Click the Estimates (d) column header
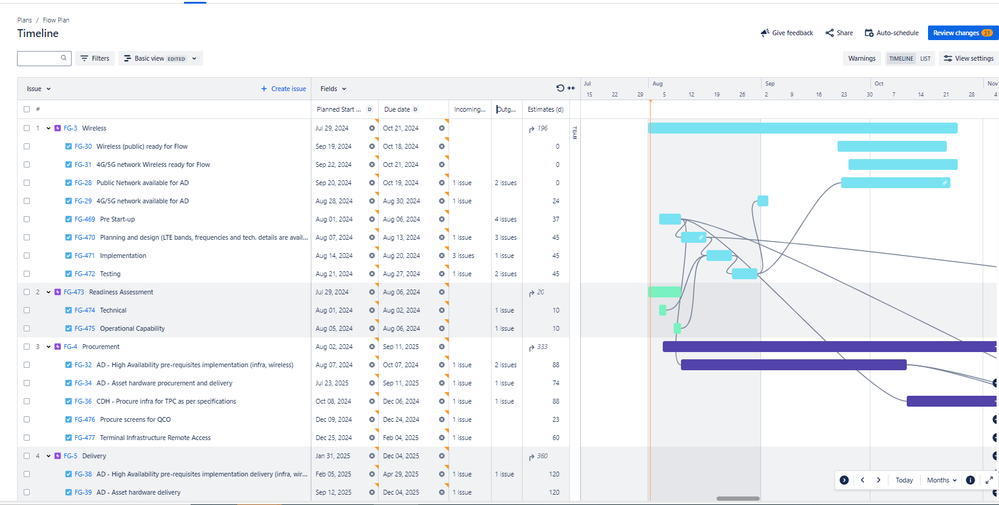Viewport: 999px width, 505px height. [x=545, y=110]
